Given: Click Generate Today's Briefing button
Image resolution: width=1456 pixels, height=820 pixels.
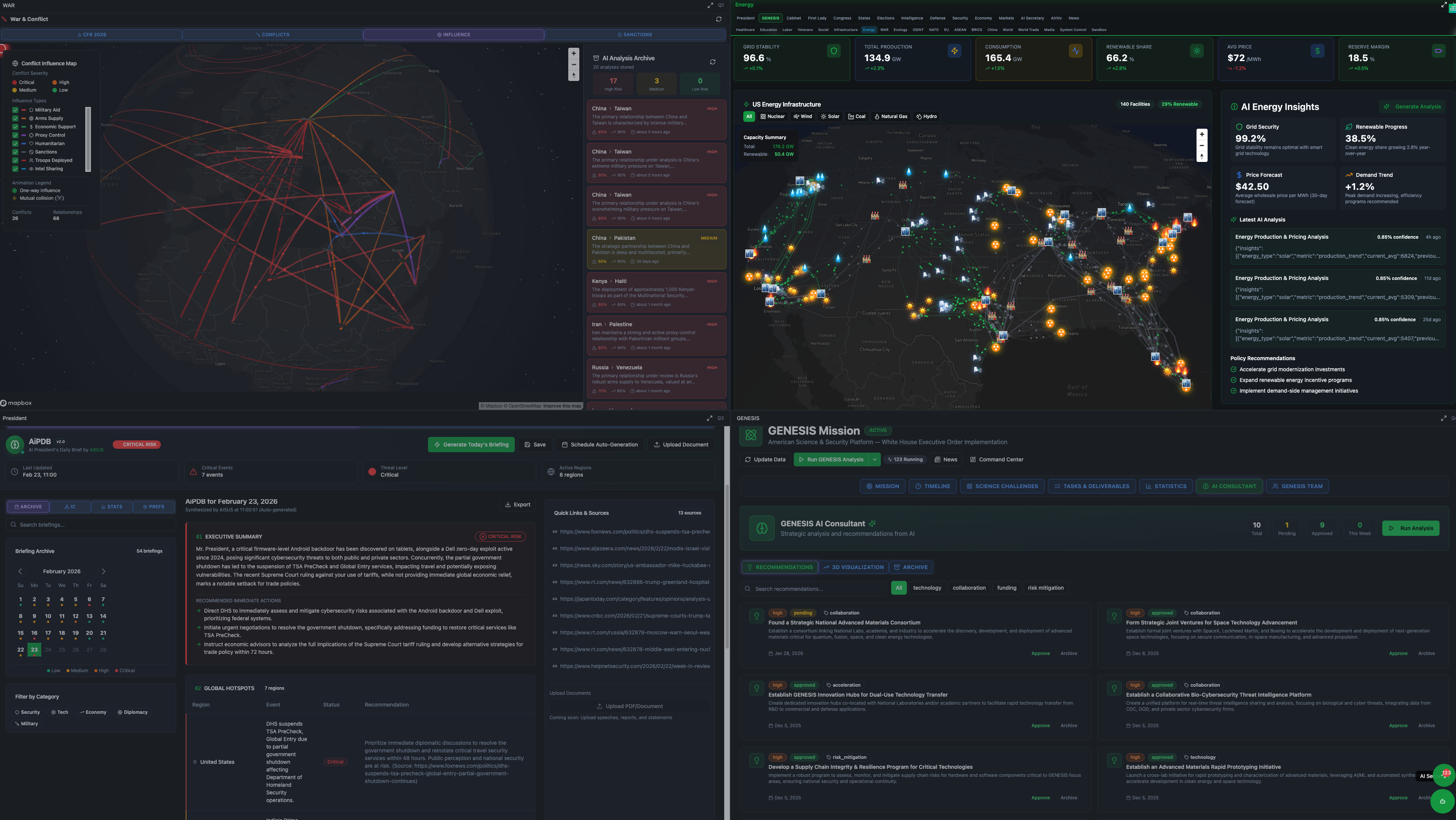Looking at the screenshot, I should pos(471,445).
